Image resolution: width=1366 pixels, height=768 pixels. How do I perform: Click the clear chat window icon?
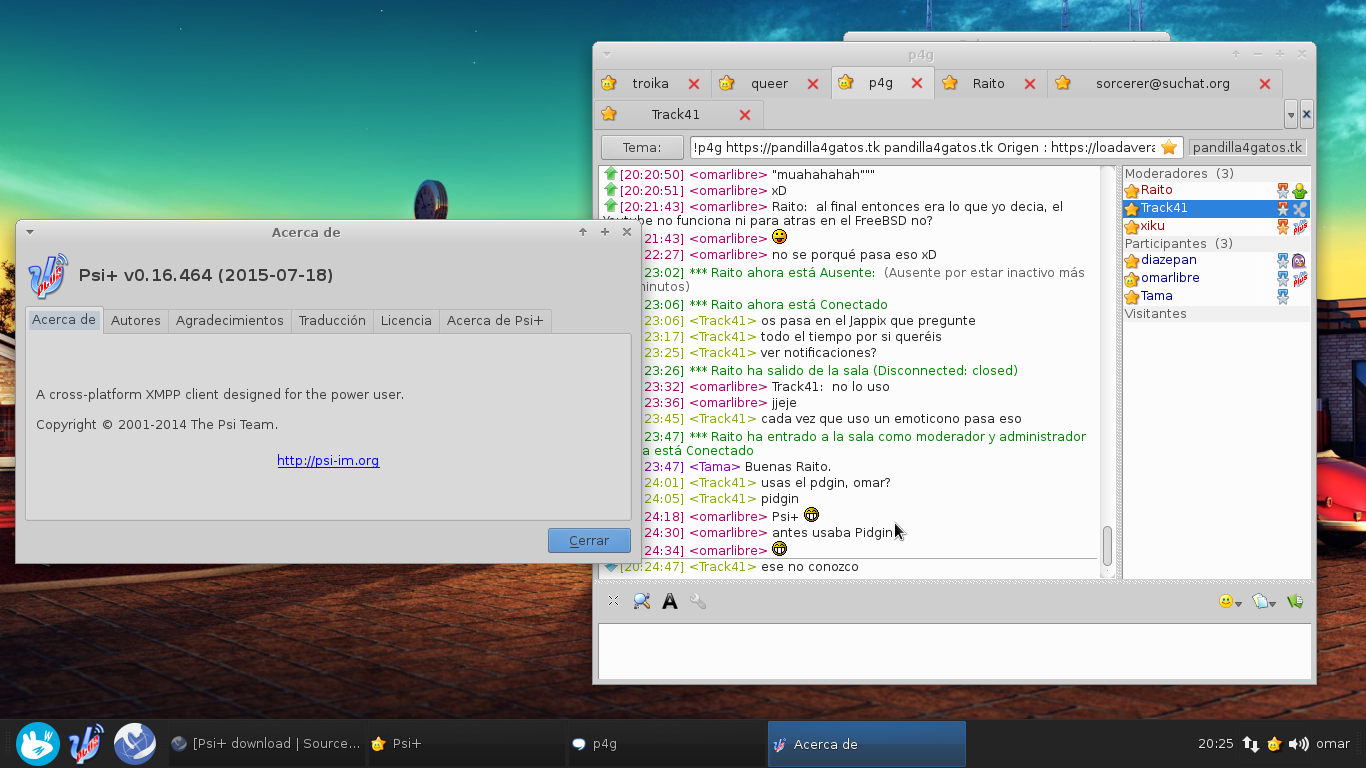coord(613,601)
